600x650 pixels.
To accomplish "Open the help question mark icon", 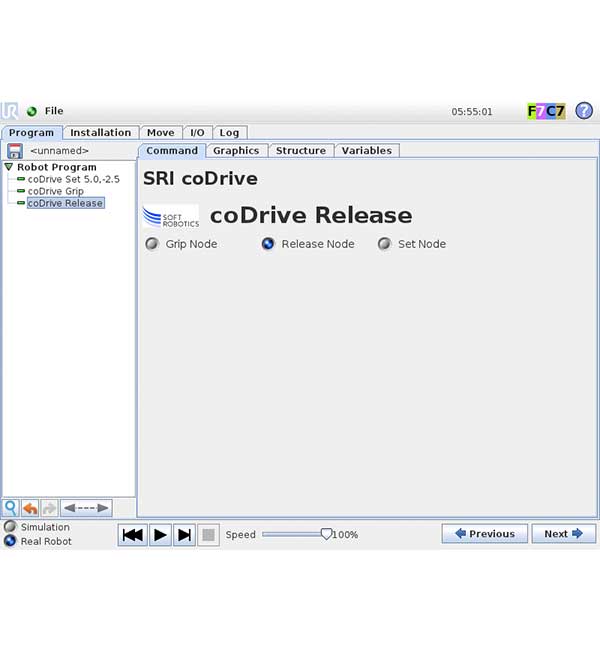I will 584,111.
